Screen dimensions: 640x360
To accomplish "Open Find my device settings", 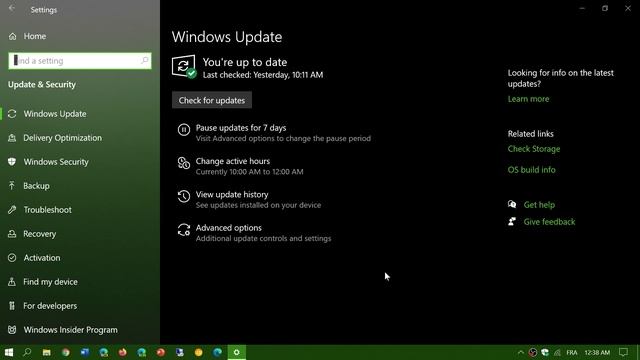I will [x=50, y=282].
